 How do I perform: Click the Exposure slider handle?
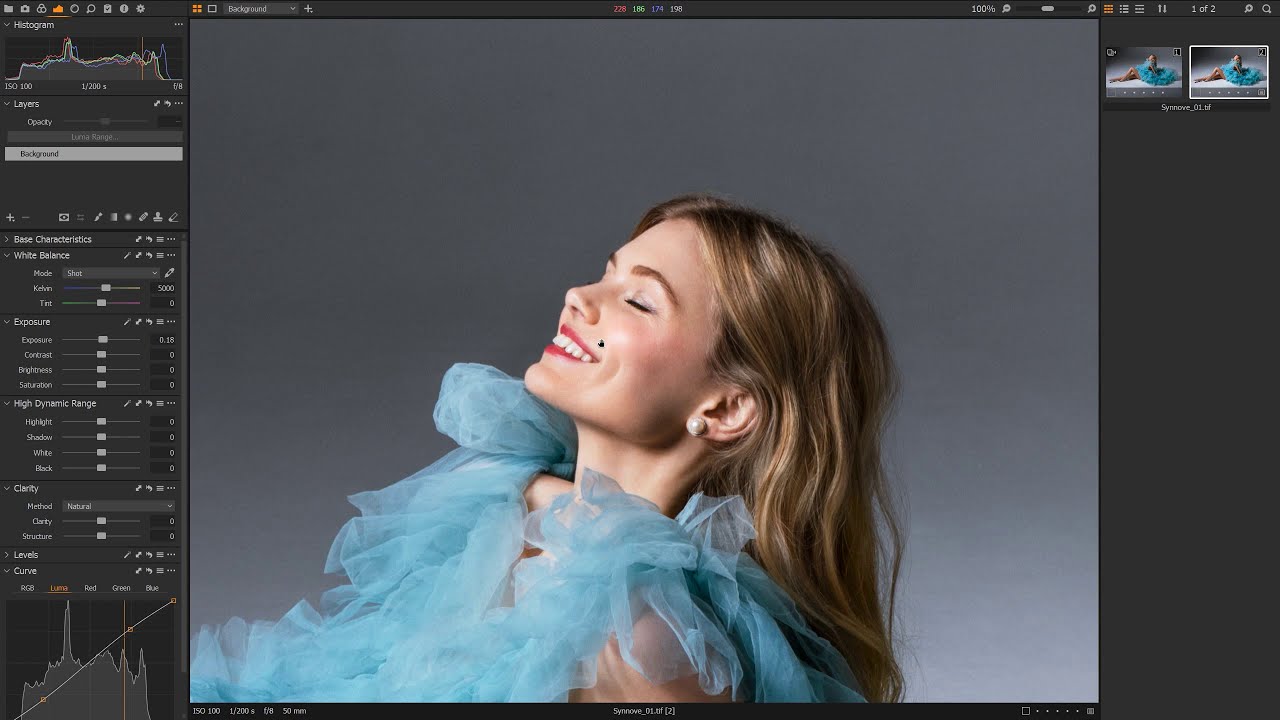103,340
